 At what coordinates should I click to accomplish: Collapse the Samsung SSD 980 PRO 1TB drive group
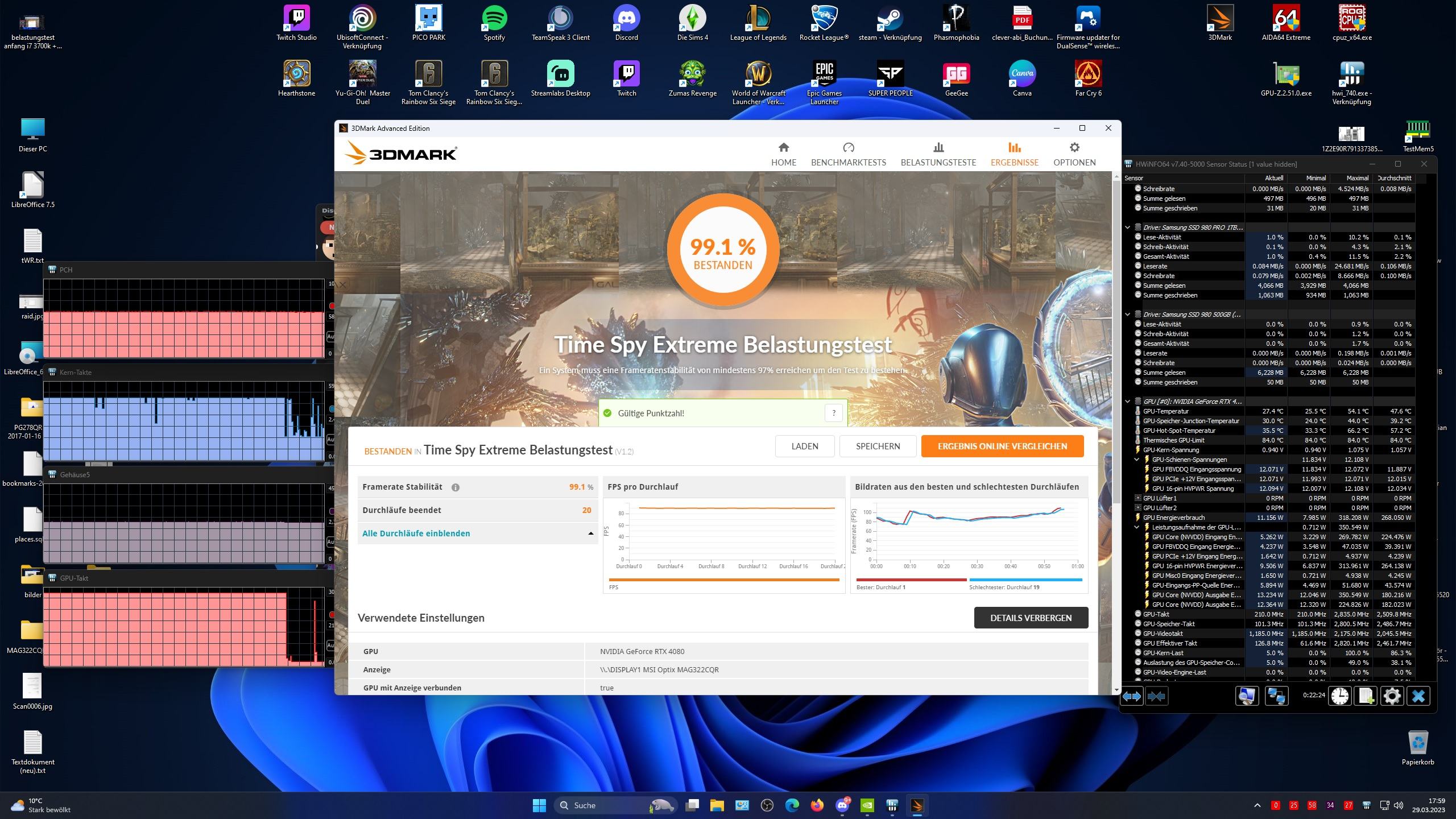tap(1127, 227)
